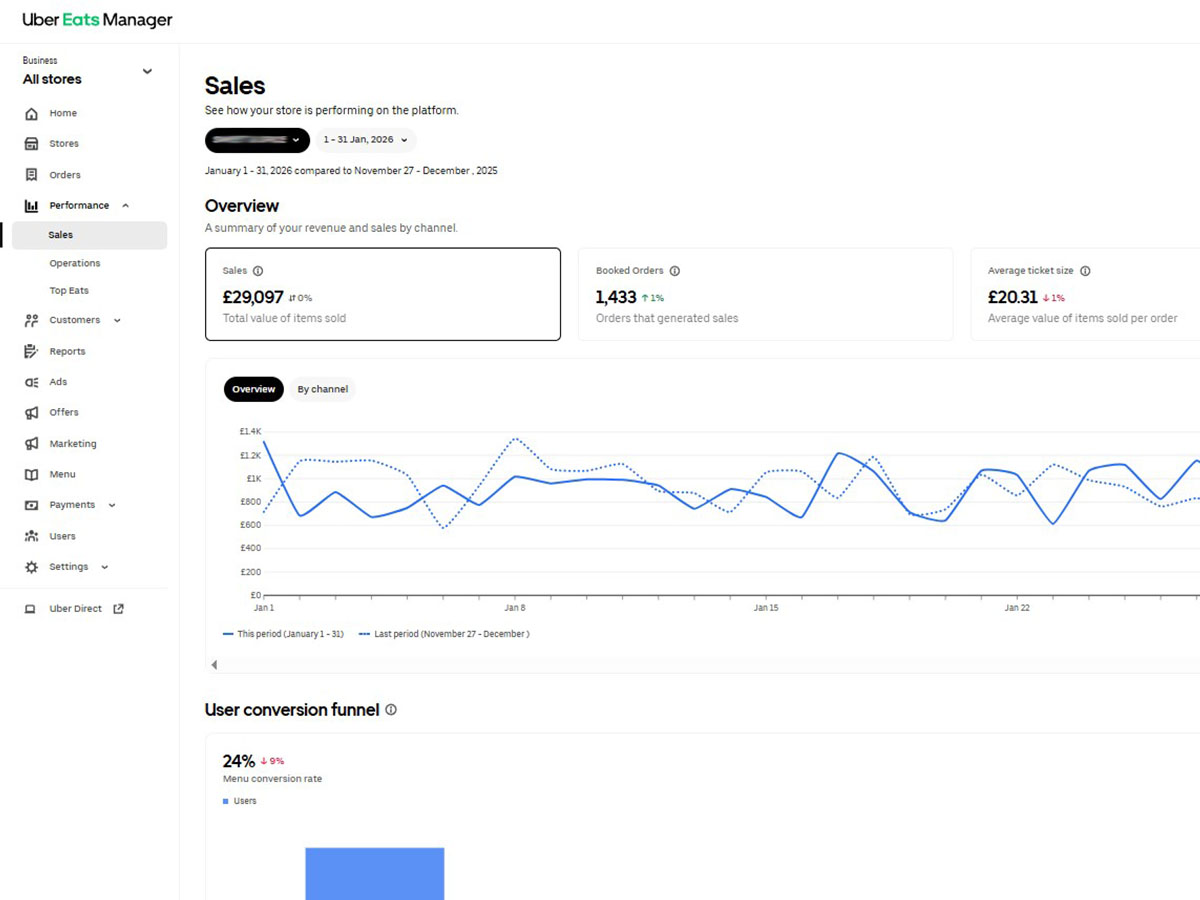Click the Booked Orders stats card

pos(765,294)
